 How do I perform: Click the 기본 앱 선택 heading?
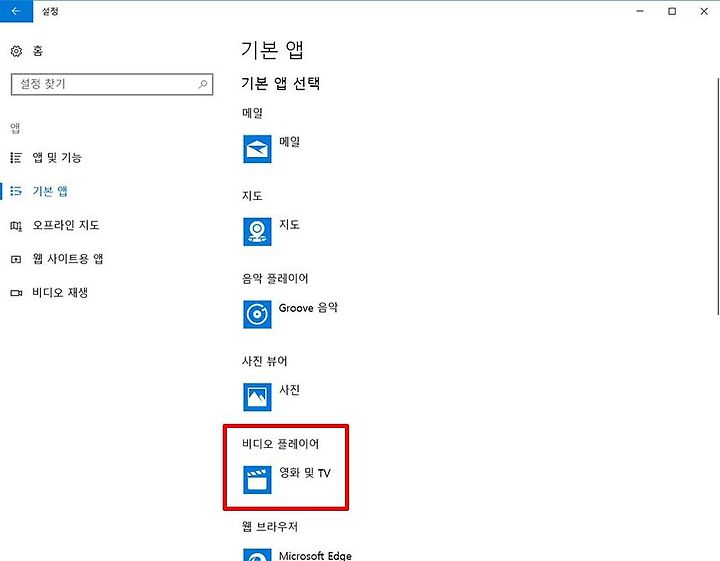[281, 83]
